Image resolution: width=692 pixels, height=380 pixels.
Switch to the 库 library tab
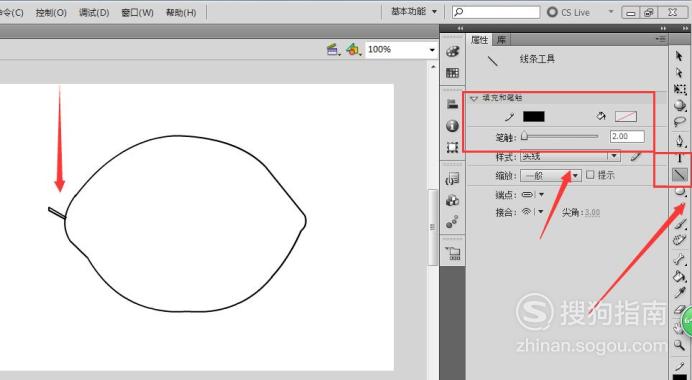[x=501, y=40]
